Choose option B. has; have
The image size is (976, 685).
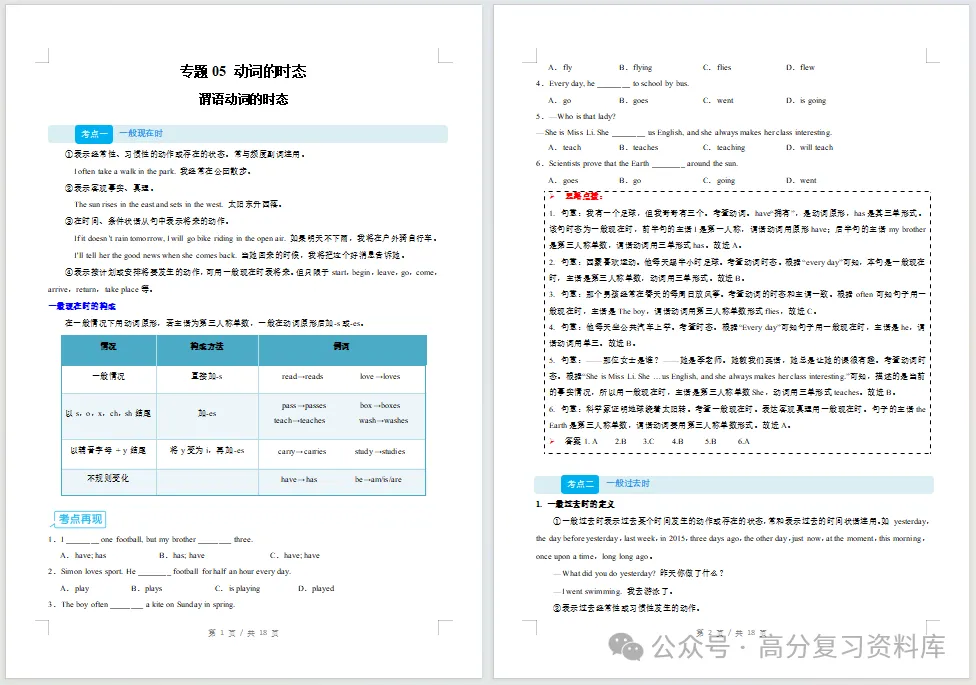pyautogui.click(x=181, y=555)
